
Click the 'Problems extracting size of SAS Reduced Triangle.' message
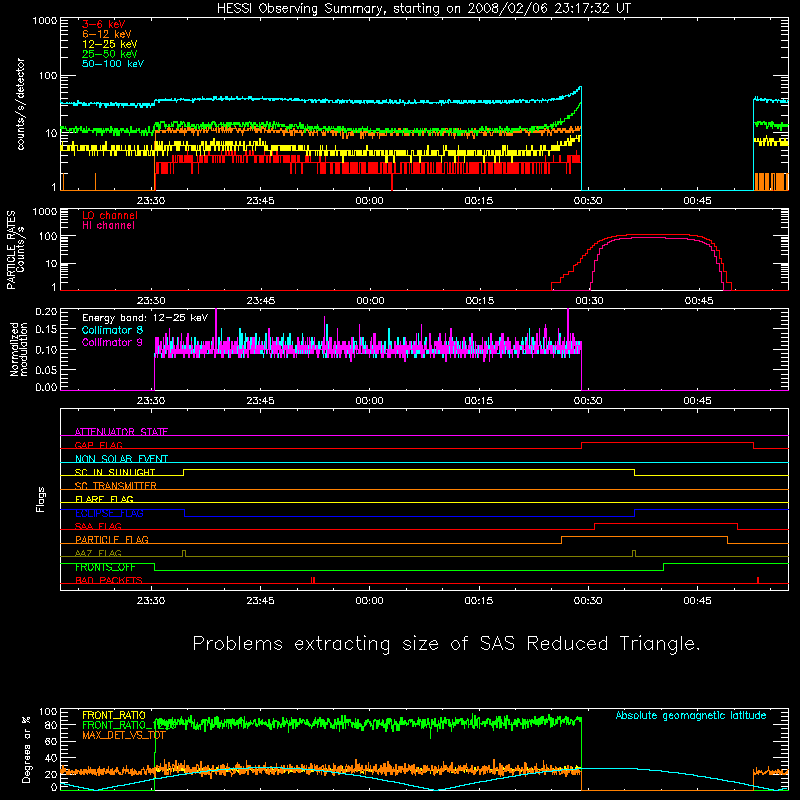[x=446, y=644]
